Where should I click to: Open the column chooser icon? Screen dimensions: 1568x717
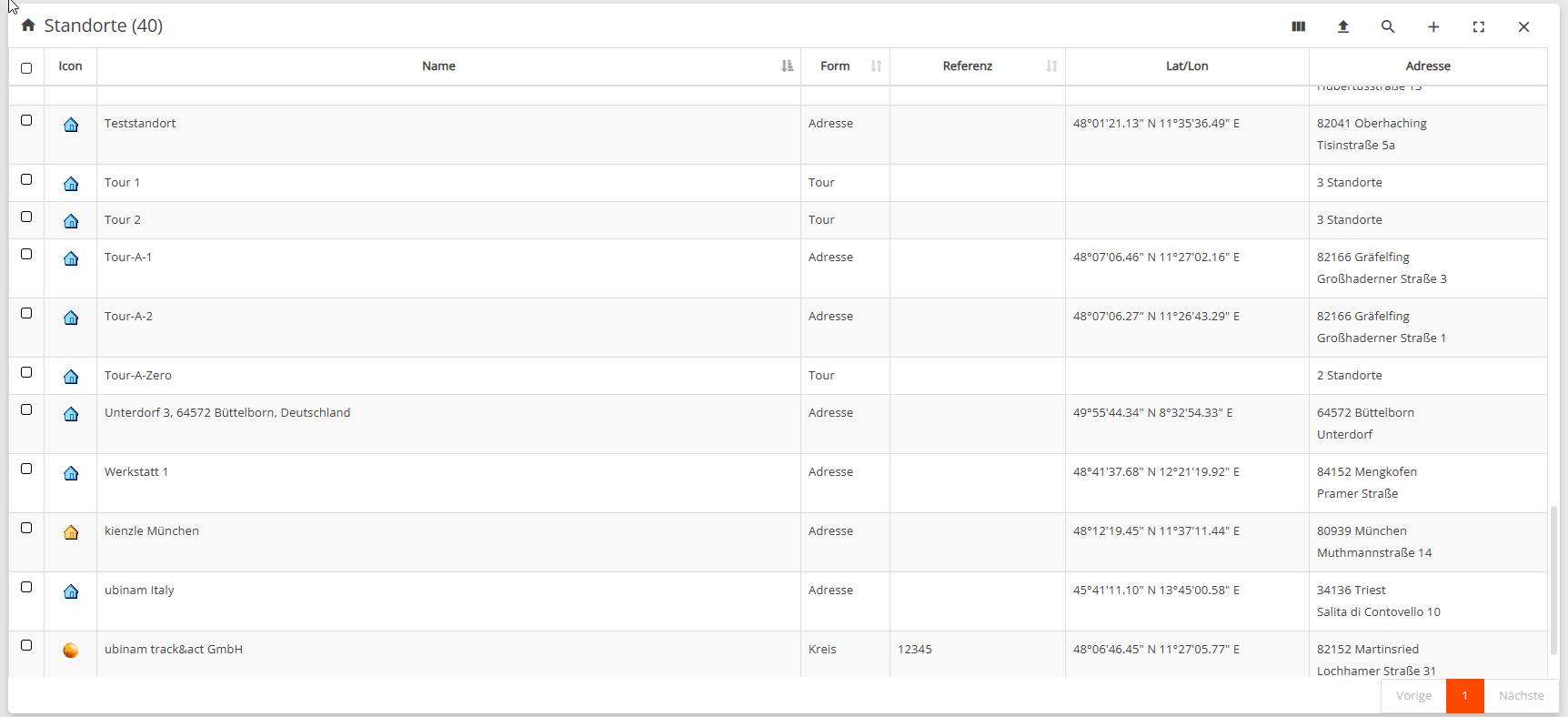click(1298, 26)
